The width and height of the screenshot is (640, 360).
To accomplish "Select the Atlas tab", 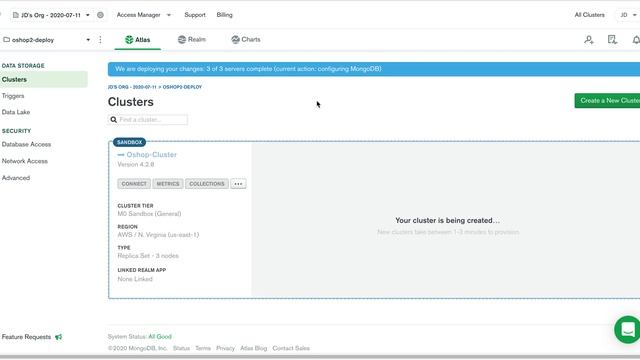I will [138, 40].
